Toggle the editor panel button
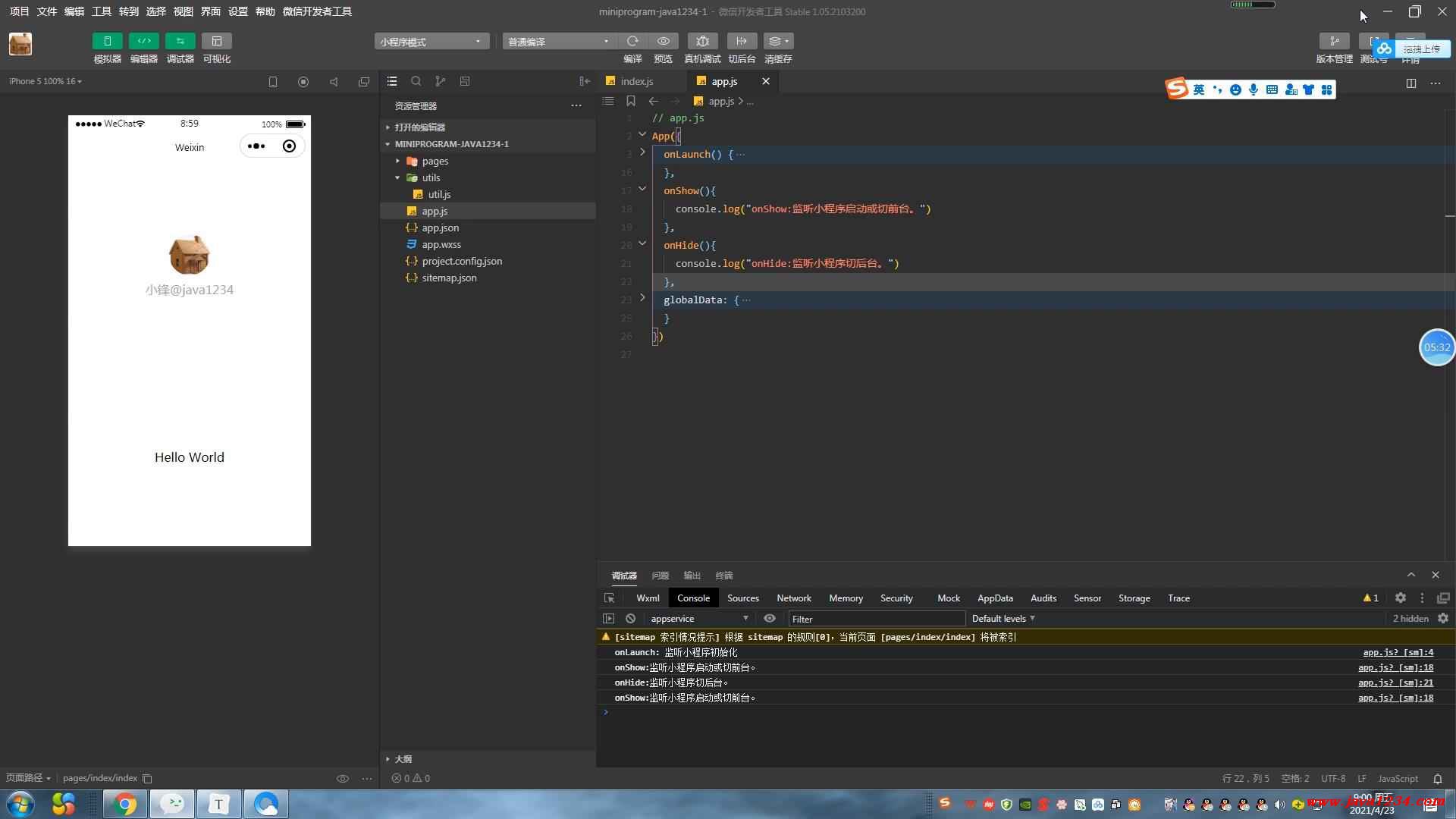Screen dimensions: 1456x819 click(x=143, y=41)
